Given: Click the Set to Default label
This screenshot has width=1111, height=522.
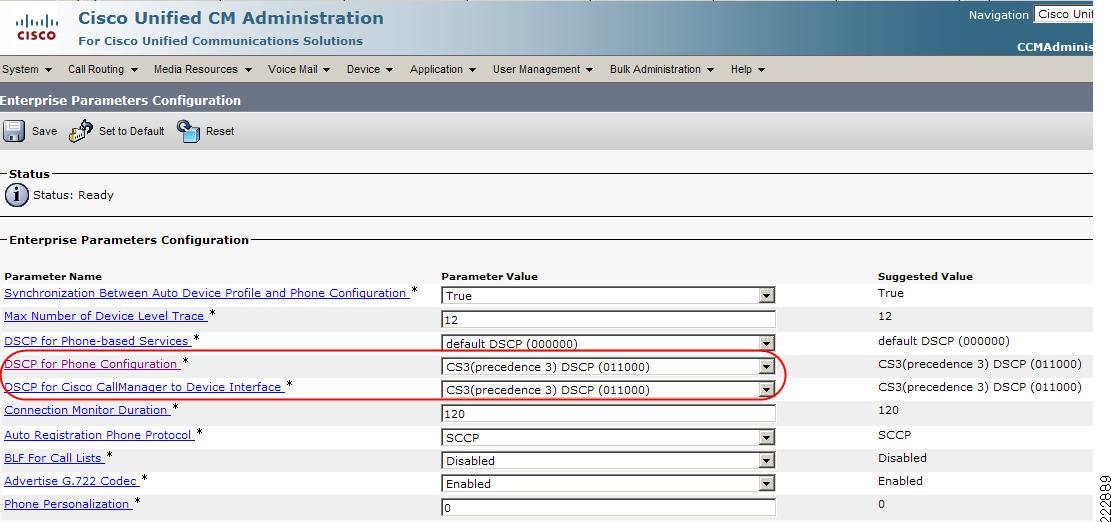Looking at the screenshot, I should pyautogui.click(x=132, y=131).
